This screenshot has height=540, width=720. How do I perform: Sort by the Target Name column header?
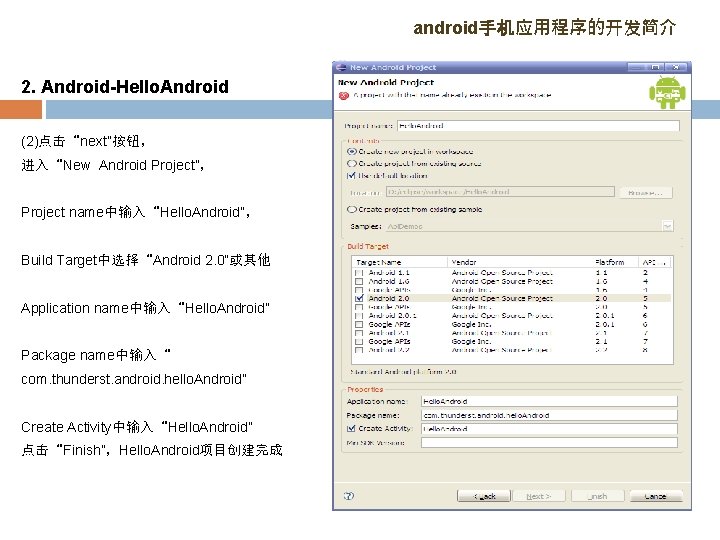pos(400,262)
